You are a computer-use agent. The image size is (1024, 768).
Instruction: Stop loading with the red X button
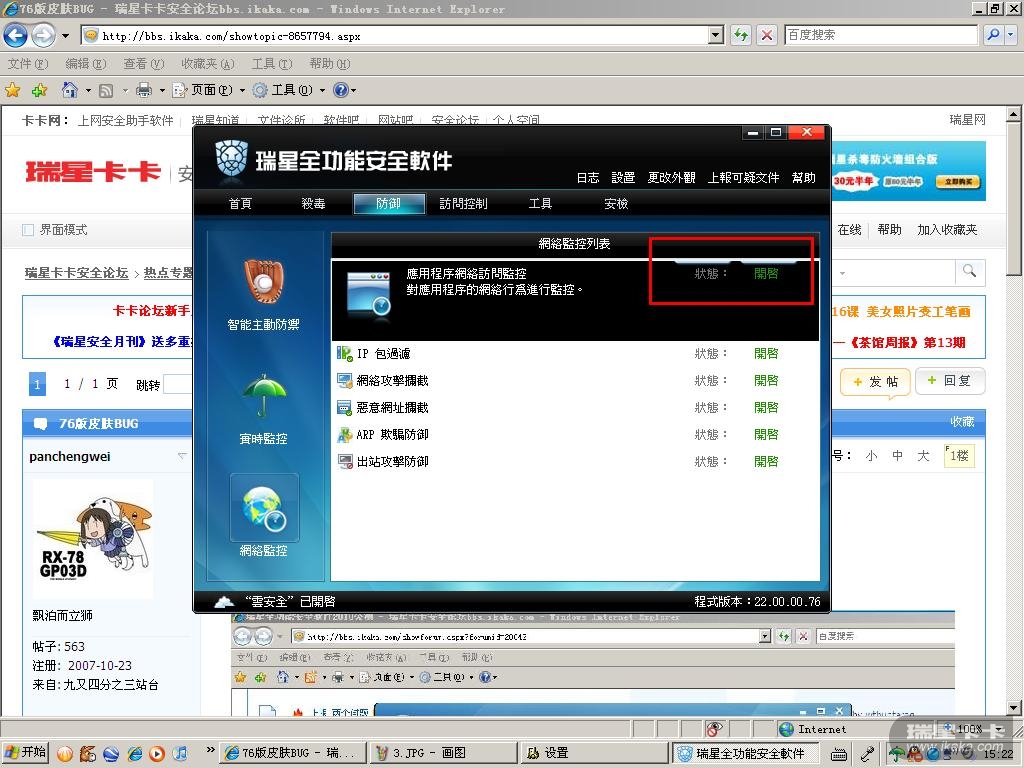pos(767,35)
